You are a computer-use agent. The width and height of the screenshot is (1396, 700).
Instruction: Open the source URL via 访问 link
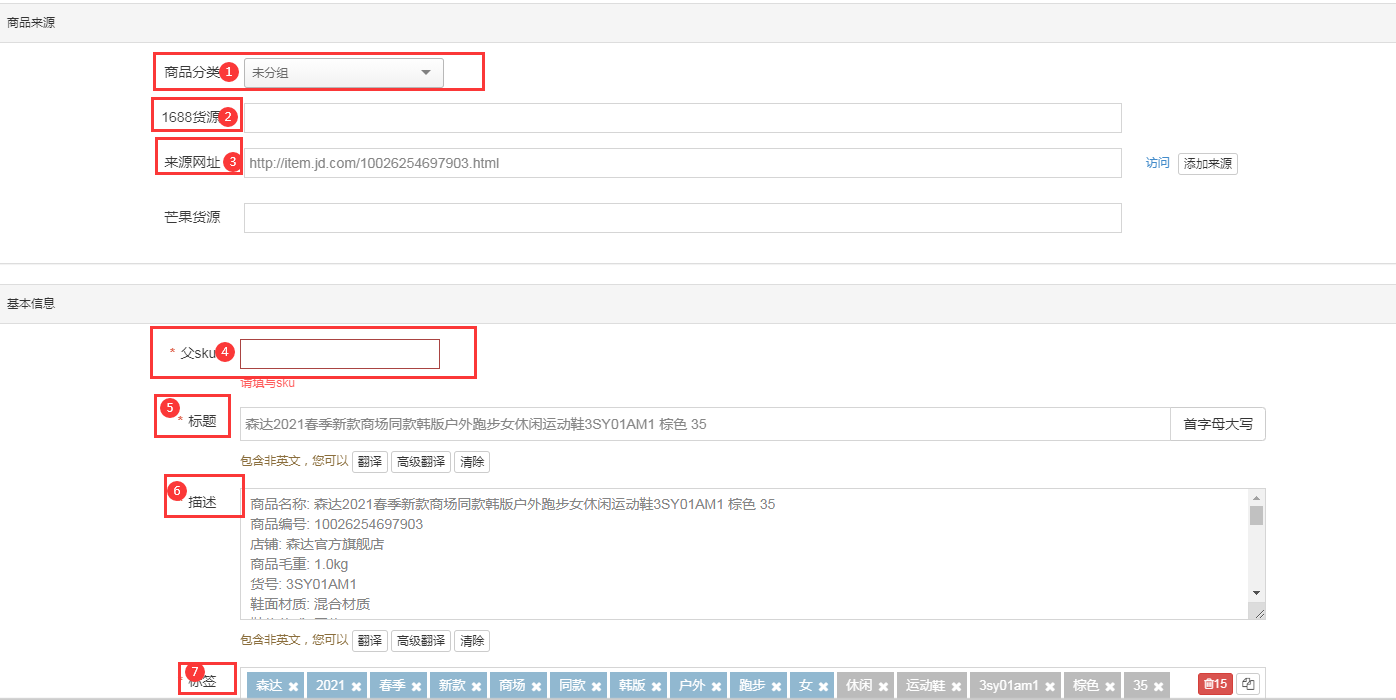coord(1158,163)
